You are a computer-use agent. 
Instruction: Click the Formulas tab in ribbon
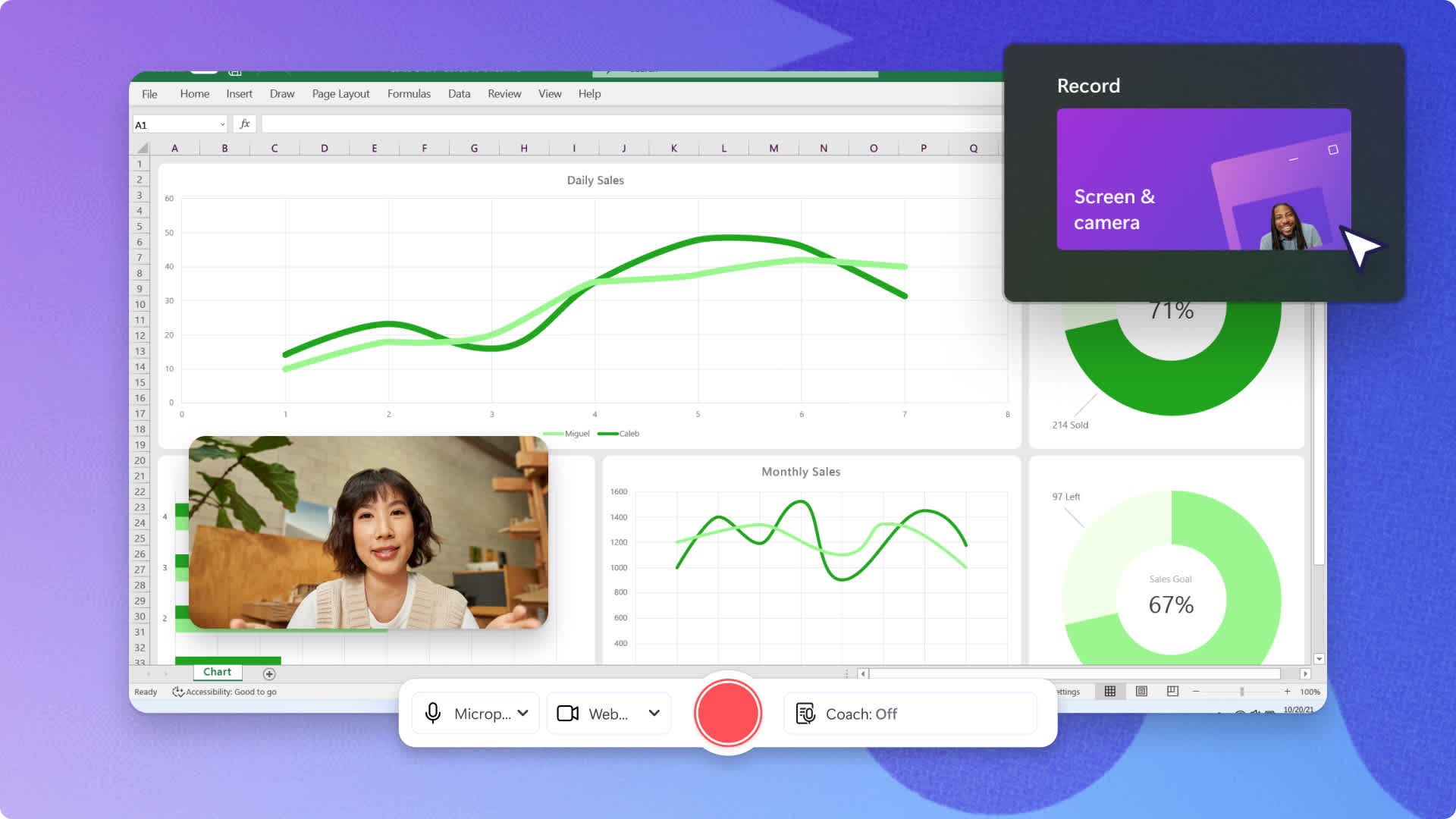[x=409, y=94]
